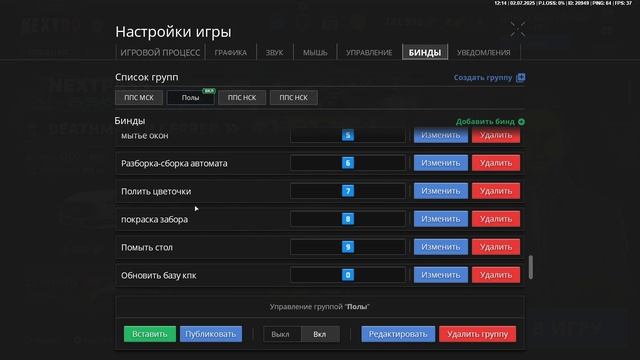Click the Настройки игры title

click(173, 32)
